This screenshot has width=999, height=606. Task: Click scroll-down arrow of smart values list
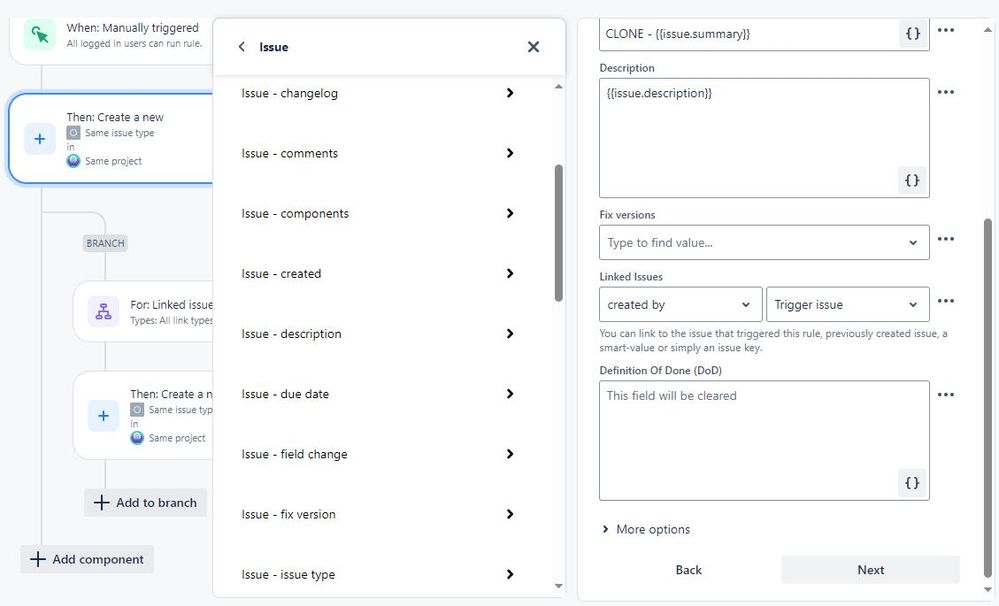[x=559, y=586]
